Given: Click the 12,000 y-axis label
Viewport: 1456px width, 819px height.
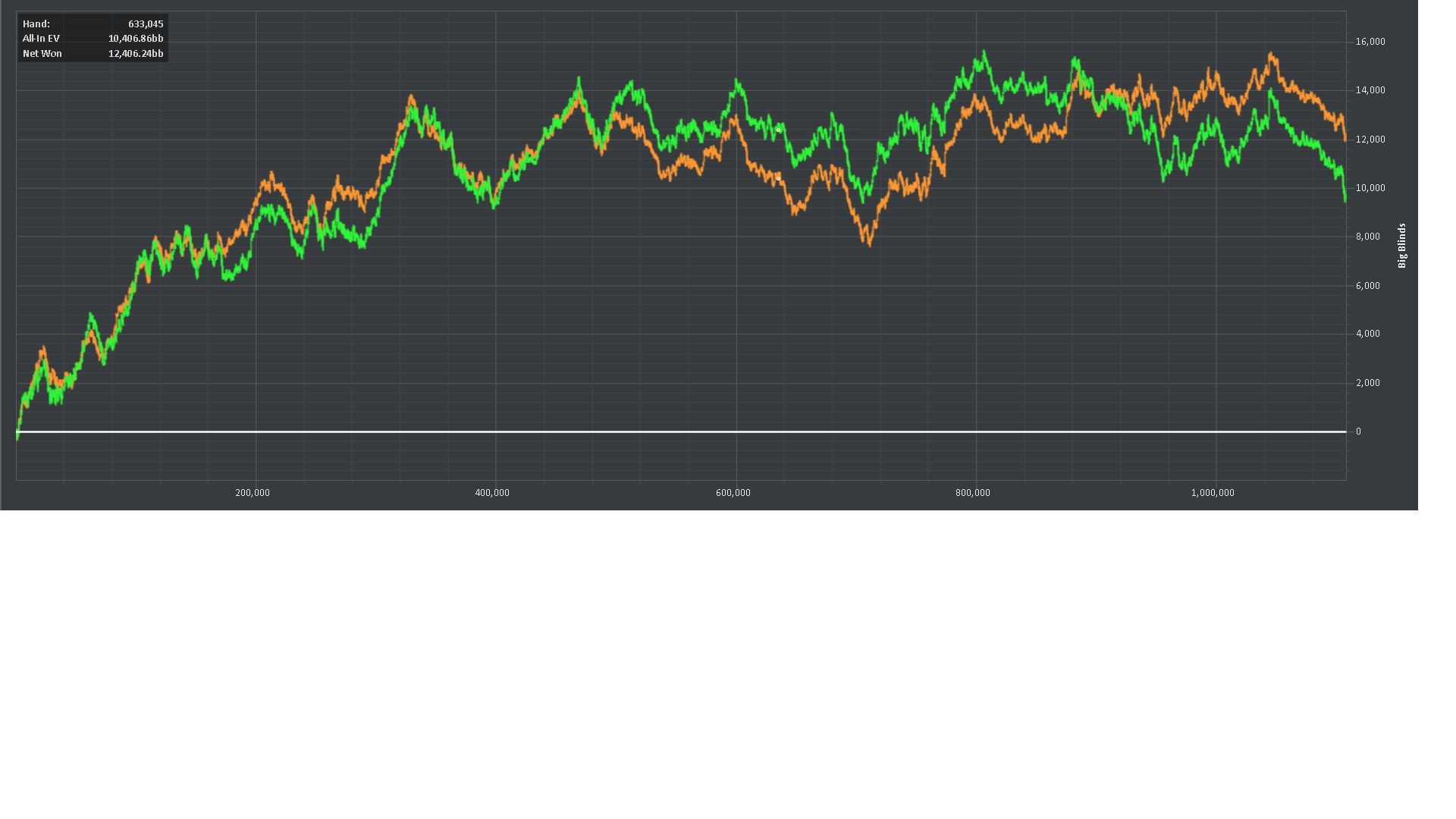Looking at the screenshot, I should 1370,140.
